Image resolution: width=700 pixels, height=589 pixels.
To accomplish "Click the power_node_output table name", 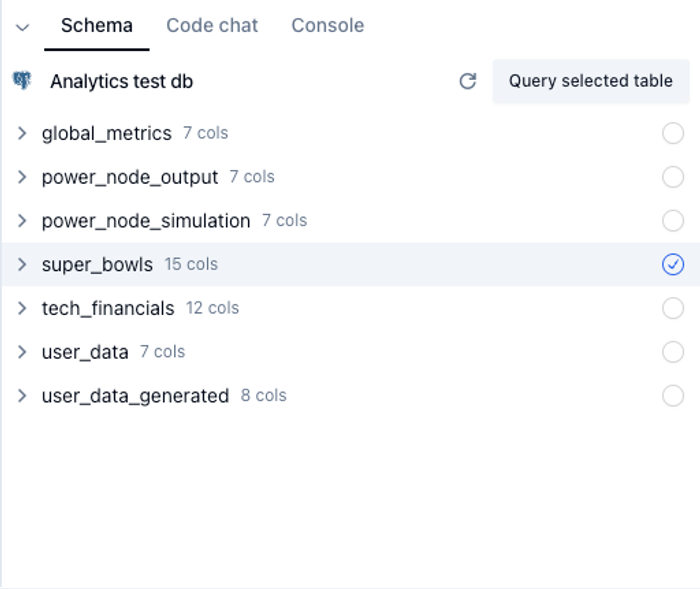I will pos(129,177).
